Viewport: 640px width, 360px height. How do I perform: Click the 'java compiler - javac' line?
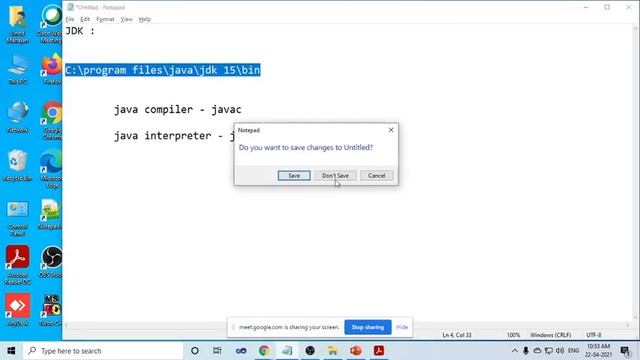[x=178, y=109]
